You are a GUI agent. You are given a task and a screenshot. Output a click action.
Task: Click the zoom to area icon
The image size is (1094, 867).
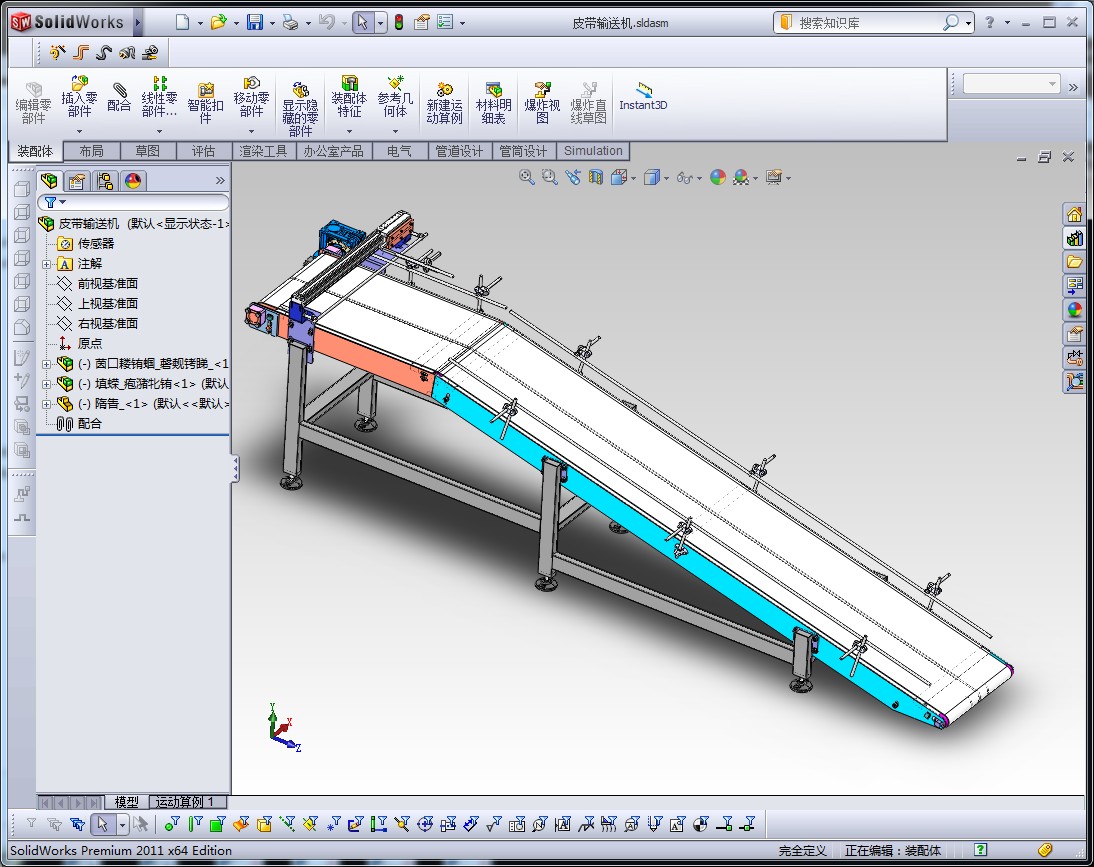pos(550,177)
